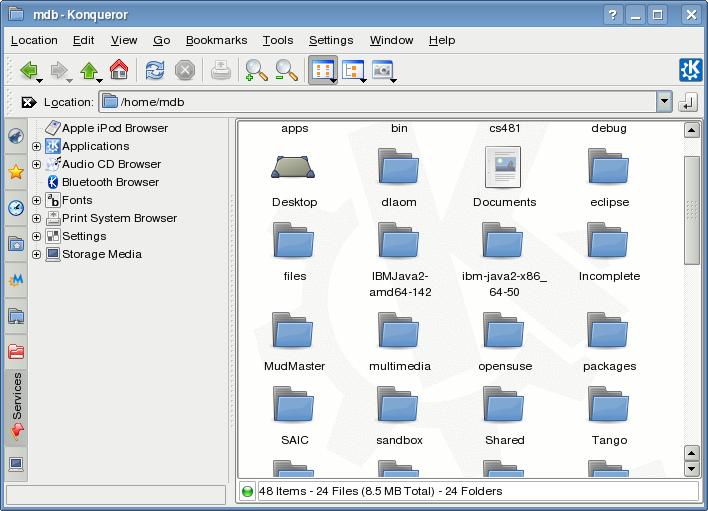Screen dimensions: 708x511
Task: Open the Location menu
Action: (x=34, y=40)
